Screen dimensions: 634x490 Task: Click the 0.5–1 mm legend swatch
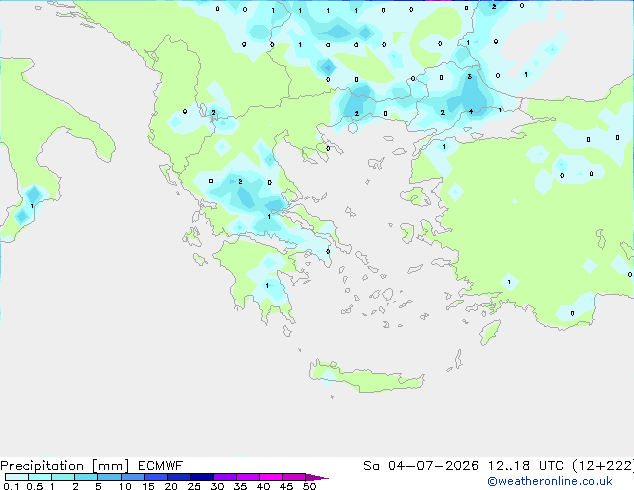[x=40, y=477]
